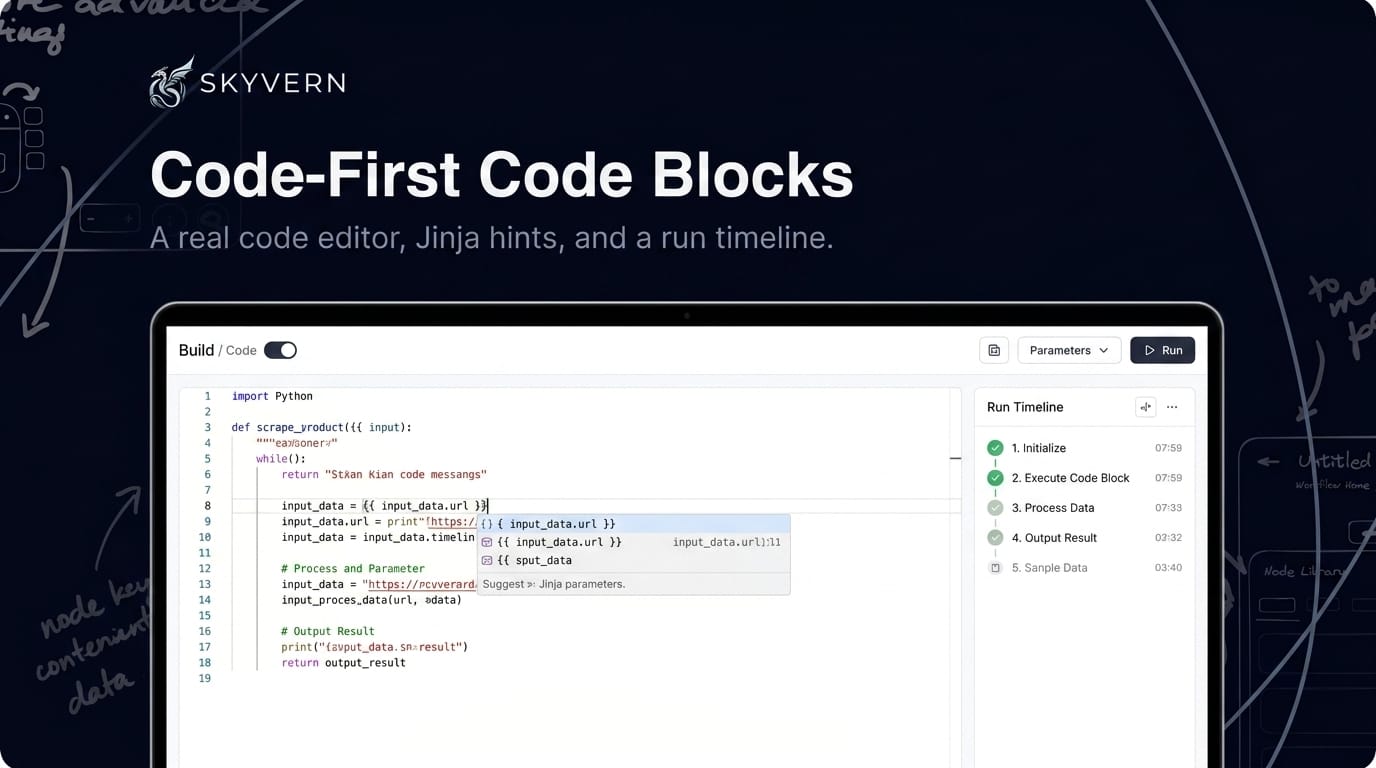Click line number 19 in gutter
The width and height of the screenshot is (1376, 768).
tap(205, 678)
